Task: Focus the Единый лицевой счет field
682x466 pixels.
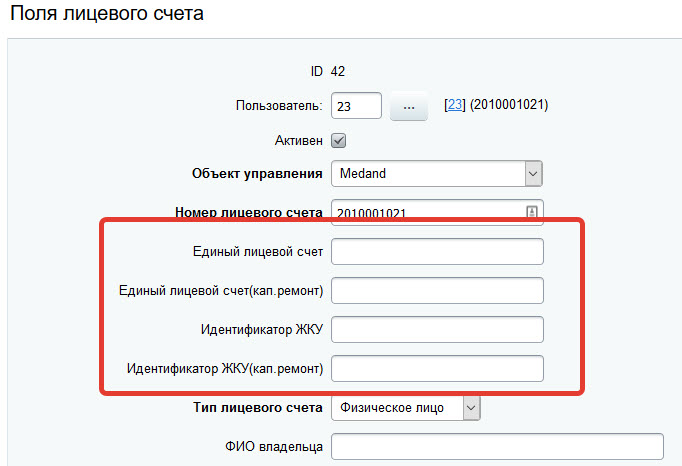Action: 437,251
